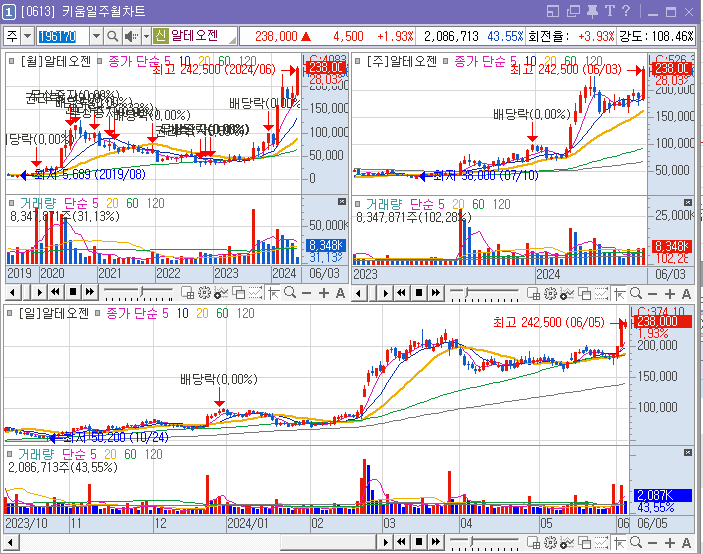Click the 120 moving average label on daily chart
Image resolution: width=703 pixels, height=554 pixels.
tap(245, 313)
